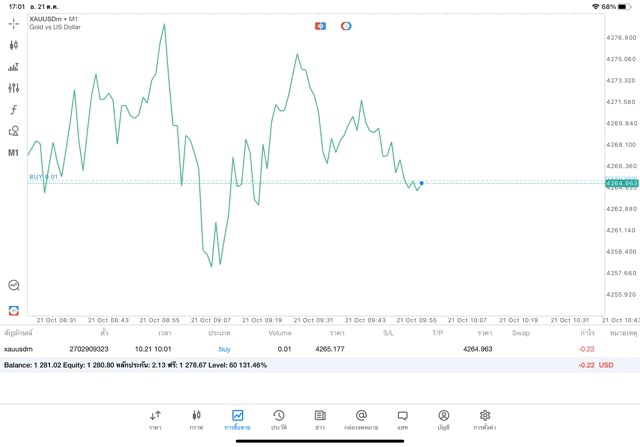Open the XAUUSDm symbol dropdown
Viewport: 640px width, 447px height.
point(55,18)
